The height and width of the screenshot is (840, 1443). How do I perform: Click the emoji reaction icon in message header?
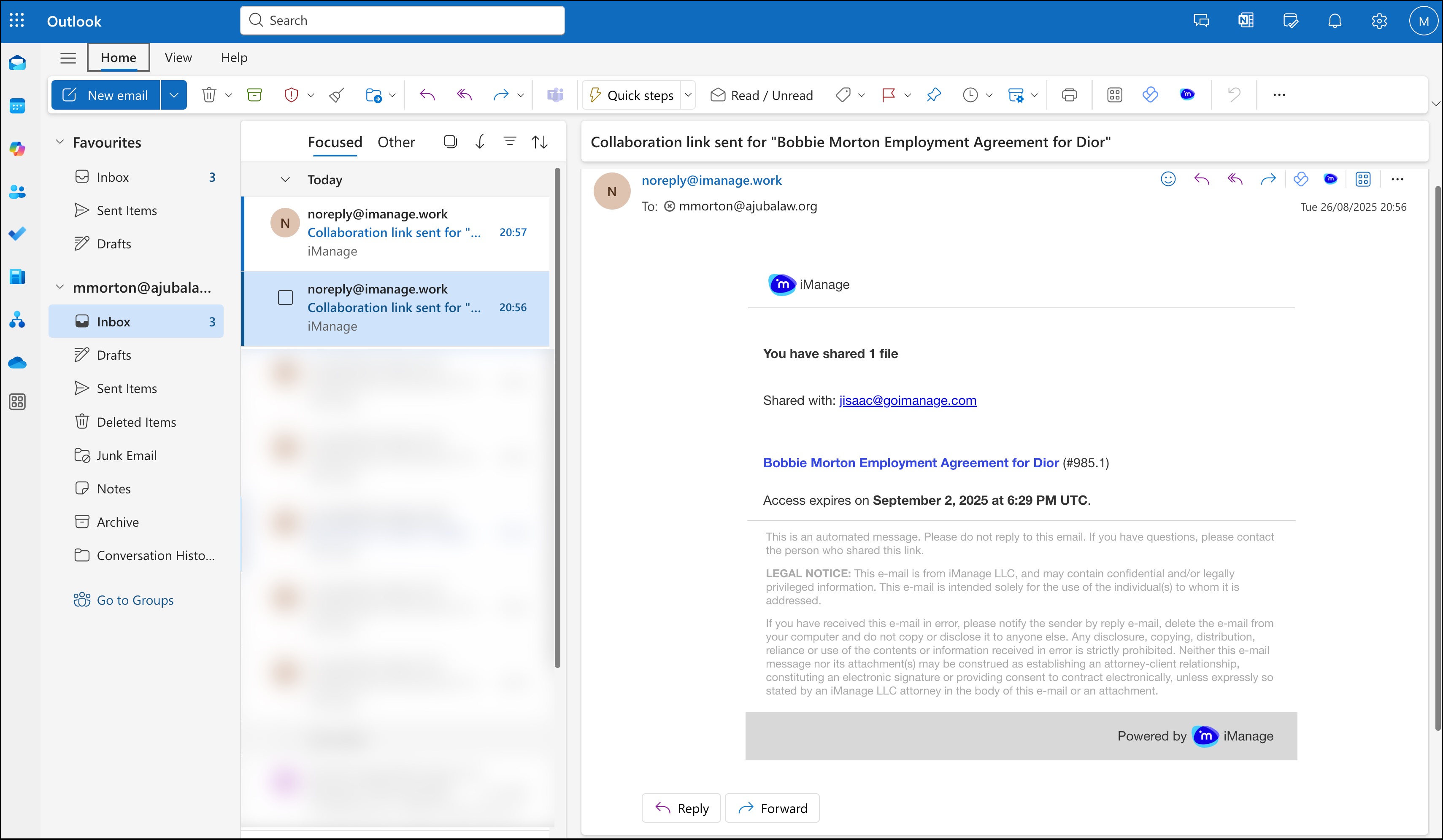[1167, 180]
